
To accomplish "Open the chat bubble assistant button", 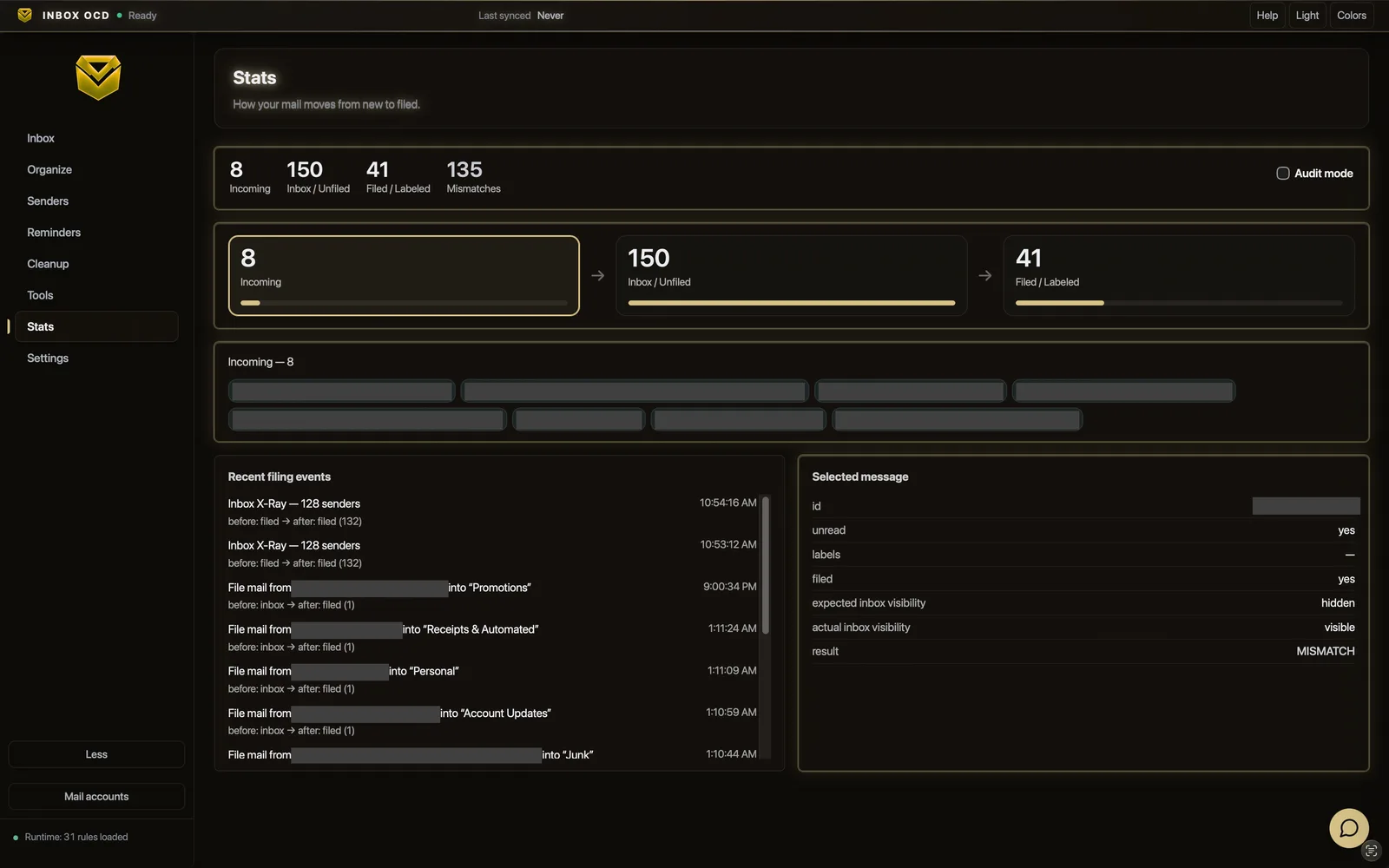I will tap(1349, 828).
